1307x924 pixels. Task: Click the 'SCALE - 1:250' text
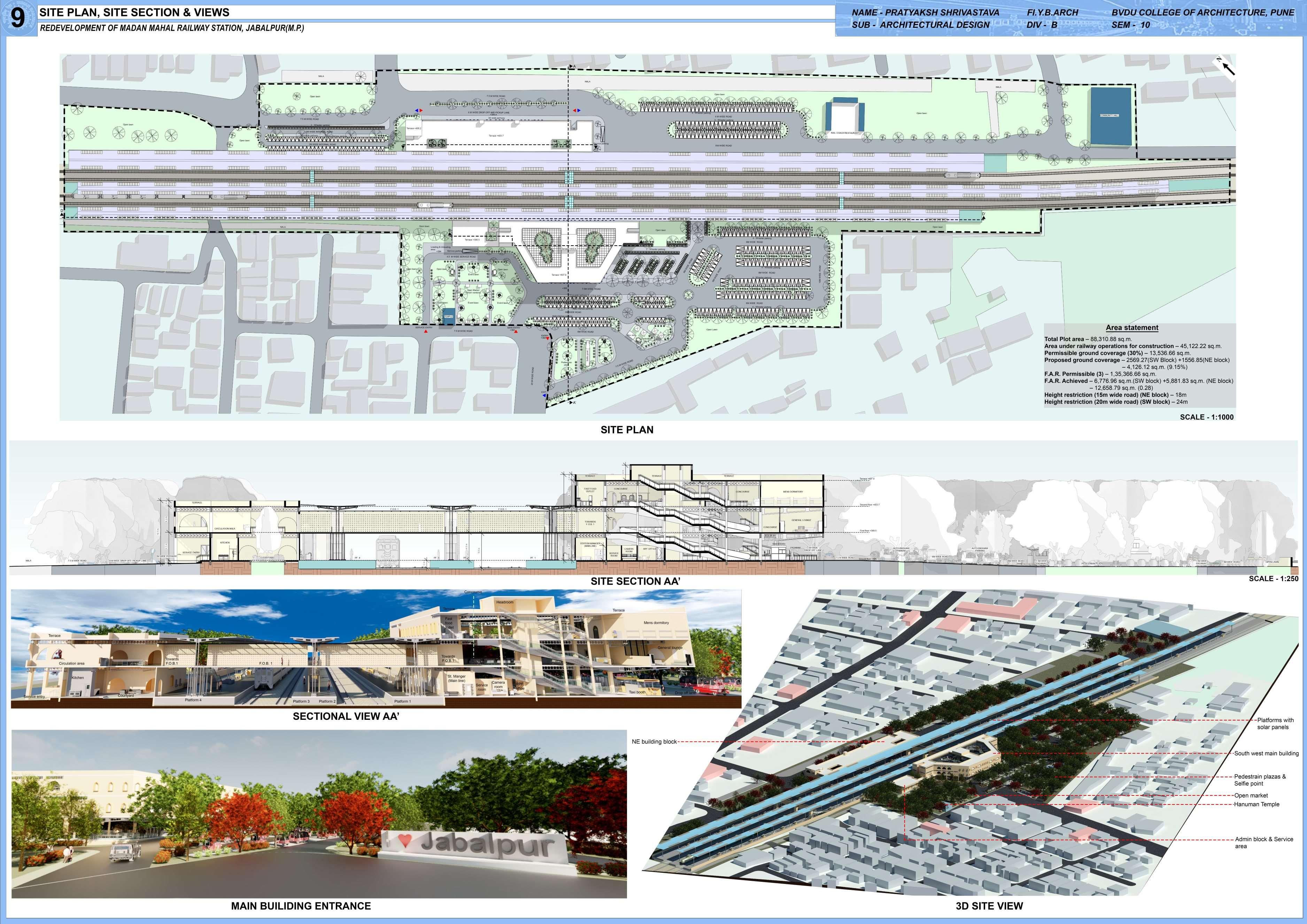(1273, 578)
